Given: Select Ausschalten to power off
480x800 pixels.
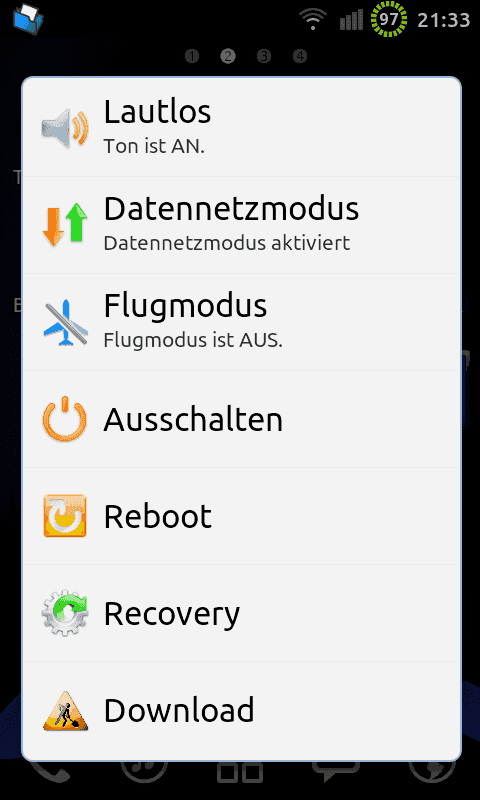Looking at the screenshot, I should (x=241, y=419).
